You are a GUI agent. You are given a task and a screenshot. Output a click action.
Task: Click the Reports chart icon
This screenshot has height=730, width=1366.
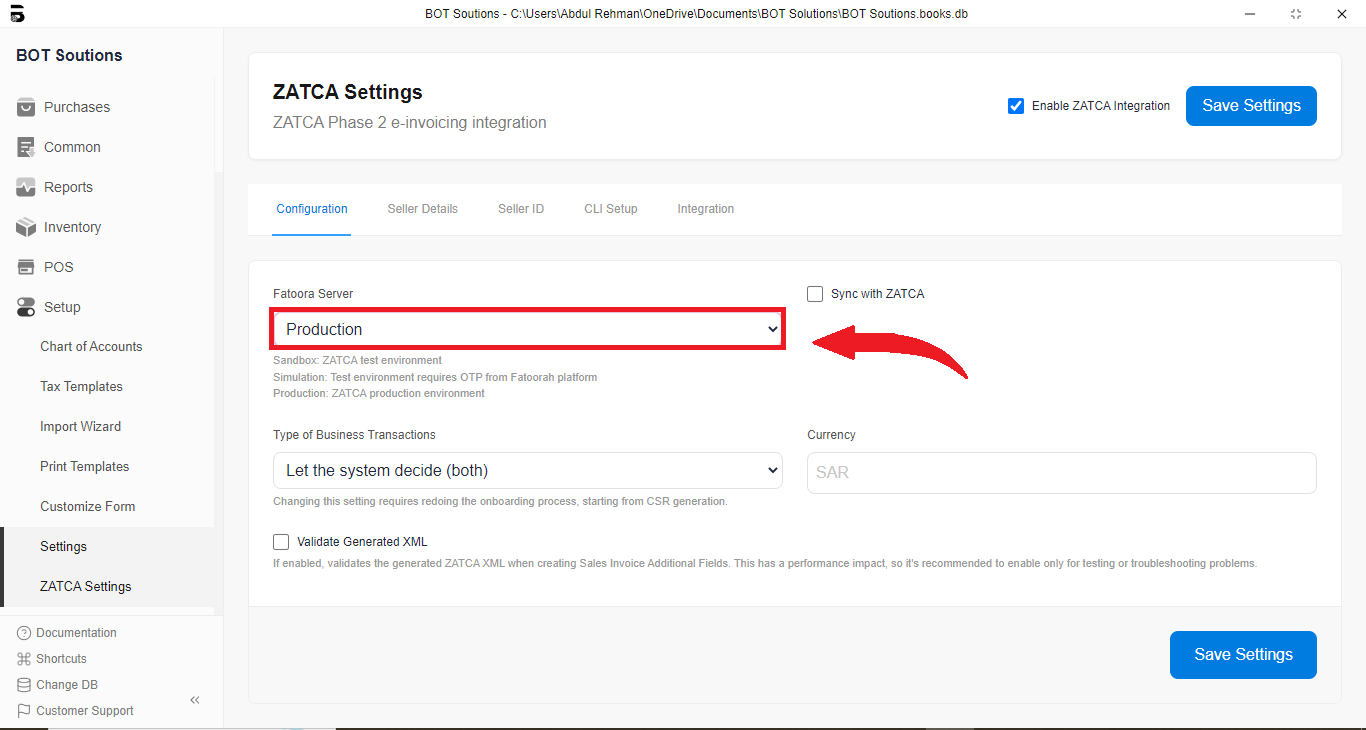click(26, 187)
